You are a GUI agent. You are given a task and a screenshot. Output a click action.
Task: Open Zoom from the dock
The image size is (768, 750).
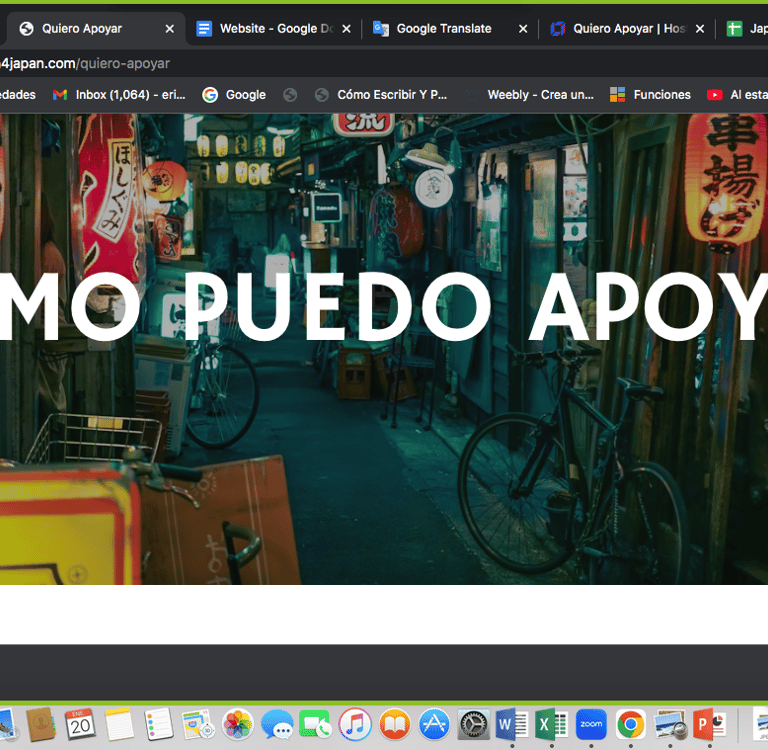[x=591, y=723]
